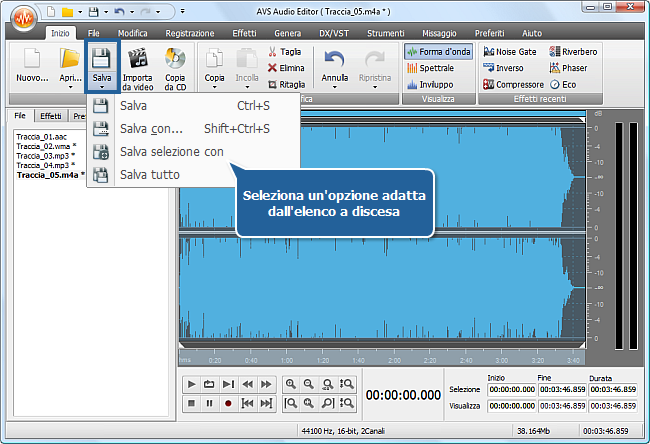650x444 pixels.
Task: Open the Nuovo dropdown arrow
Action: pyautogui.click(x=31, y=87)
